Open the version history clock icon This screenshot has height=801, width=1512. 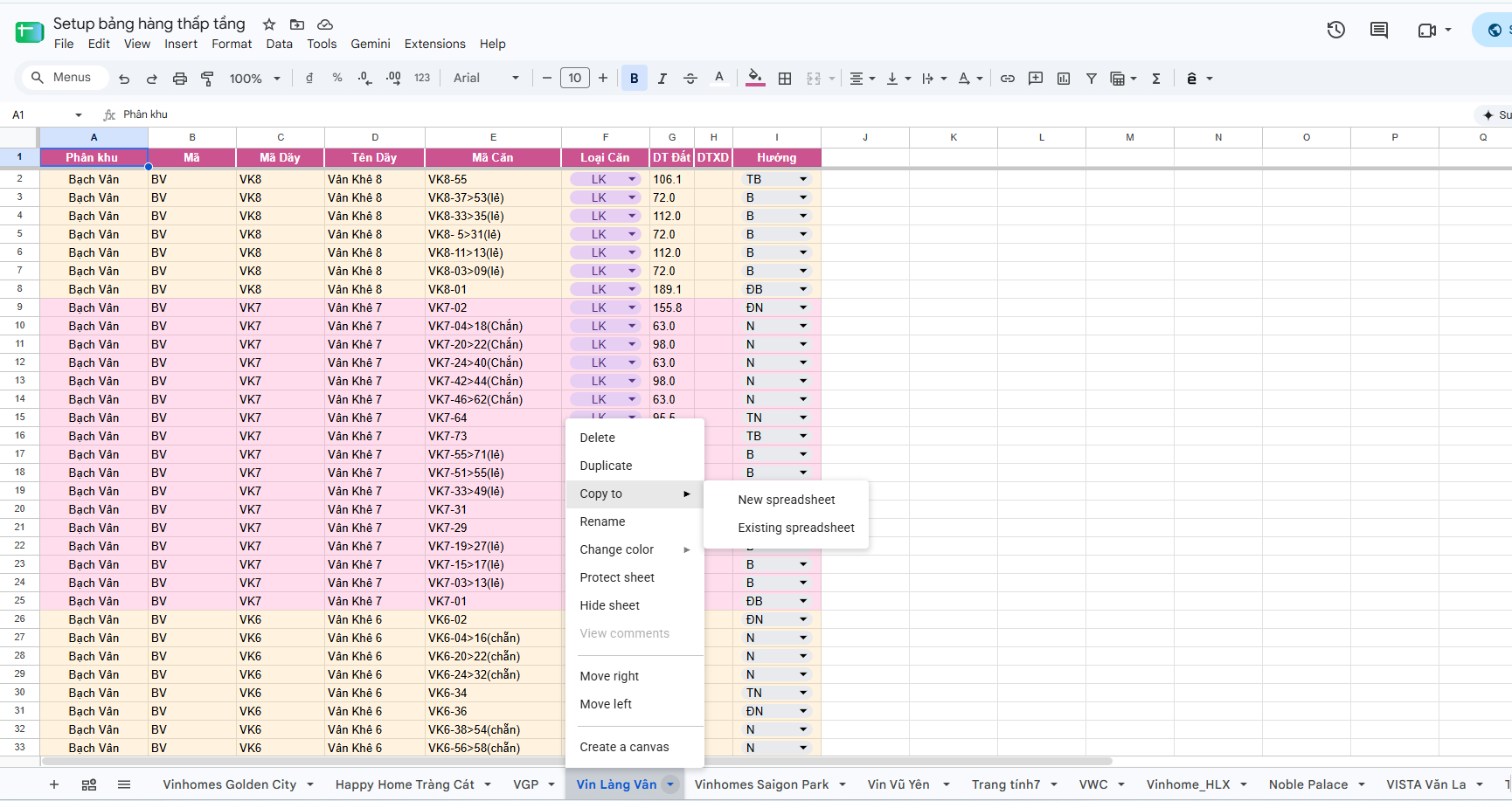pyautogui.click(x=1336, y=31)
